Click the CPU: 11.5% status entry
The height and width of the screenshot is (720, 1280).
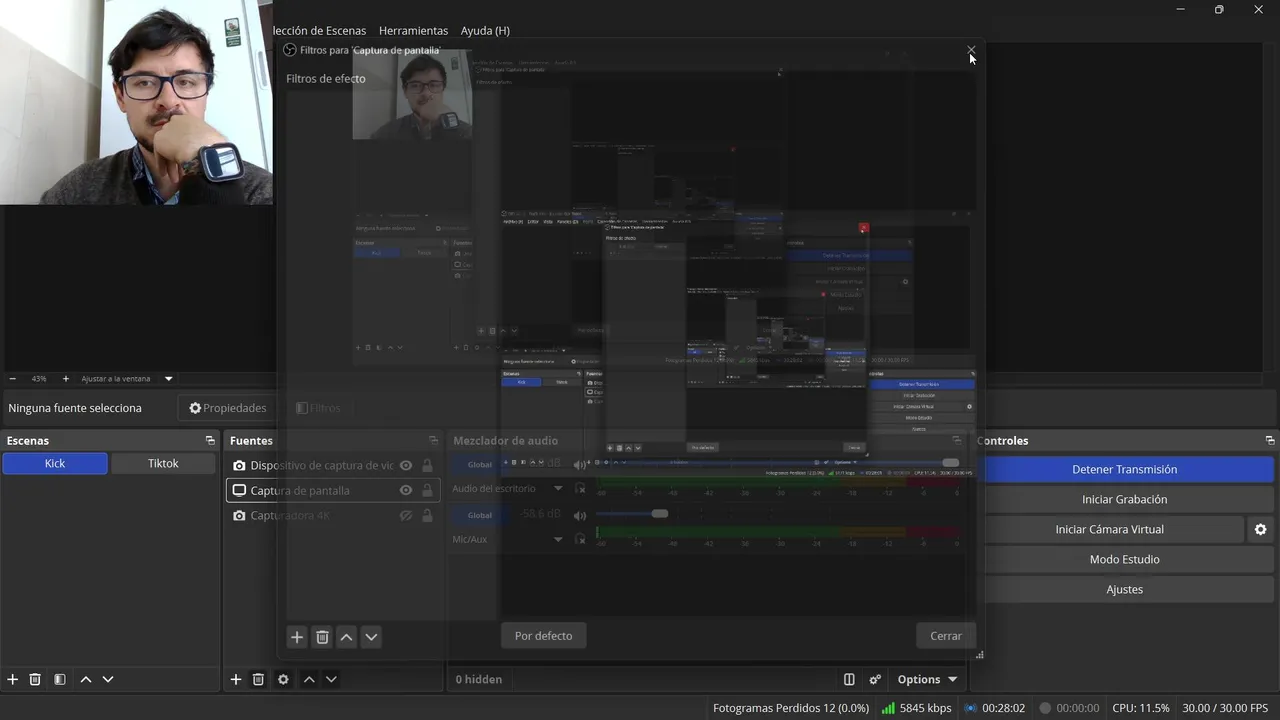1140,708
